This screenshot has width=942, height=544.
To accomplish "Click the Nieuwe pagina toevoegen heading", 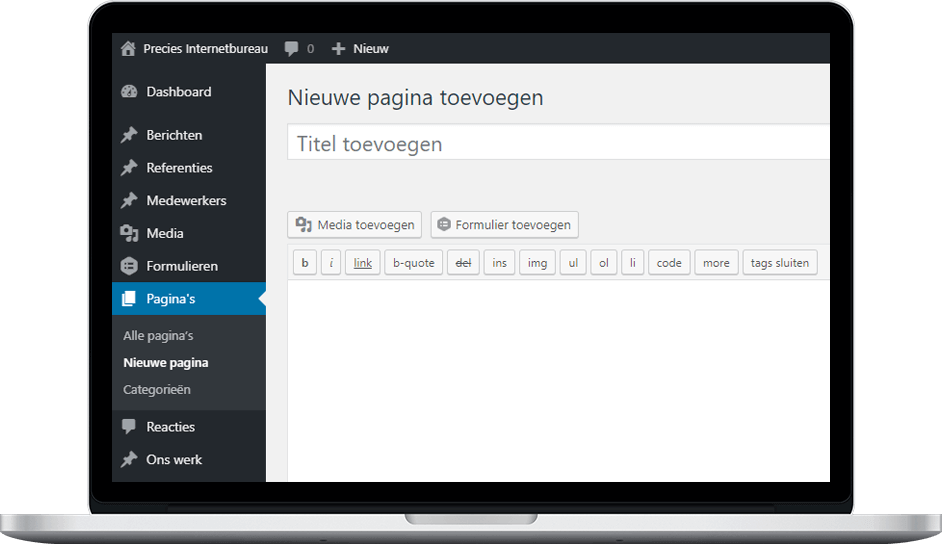I will tap(415, 98).
